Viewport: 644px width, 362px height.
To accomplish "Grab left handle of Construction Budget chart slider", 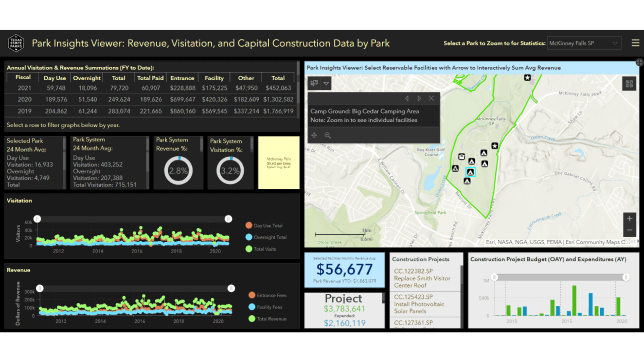I will (x=495, y=277).
